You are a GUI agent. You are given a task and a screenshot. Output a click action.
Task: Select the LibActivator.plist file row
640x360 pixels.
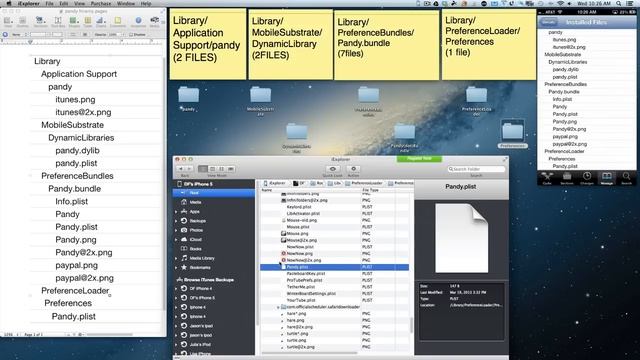(334, 213)
